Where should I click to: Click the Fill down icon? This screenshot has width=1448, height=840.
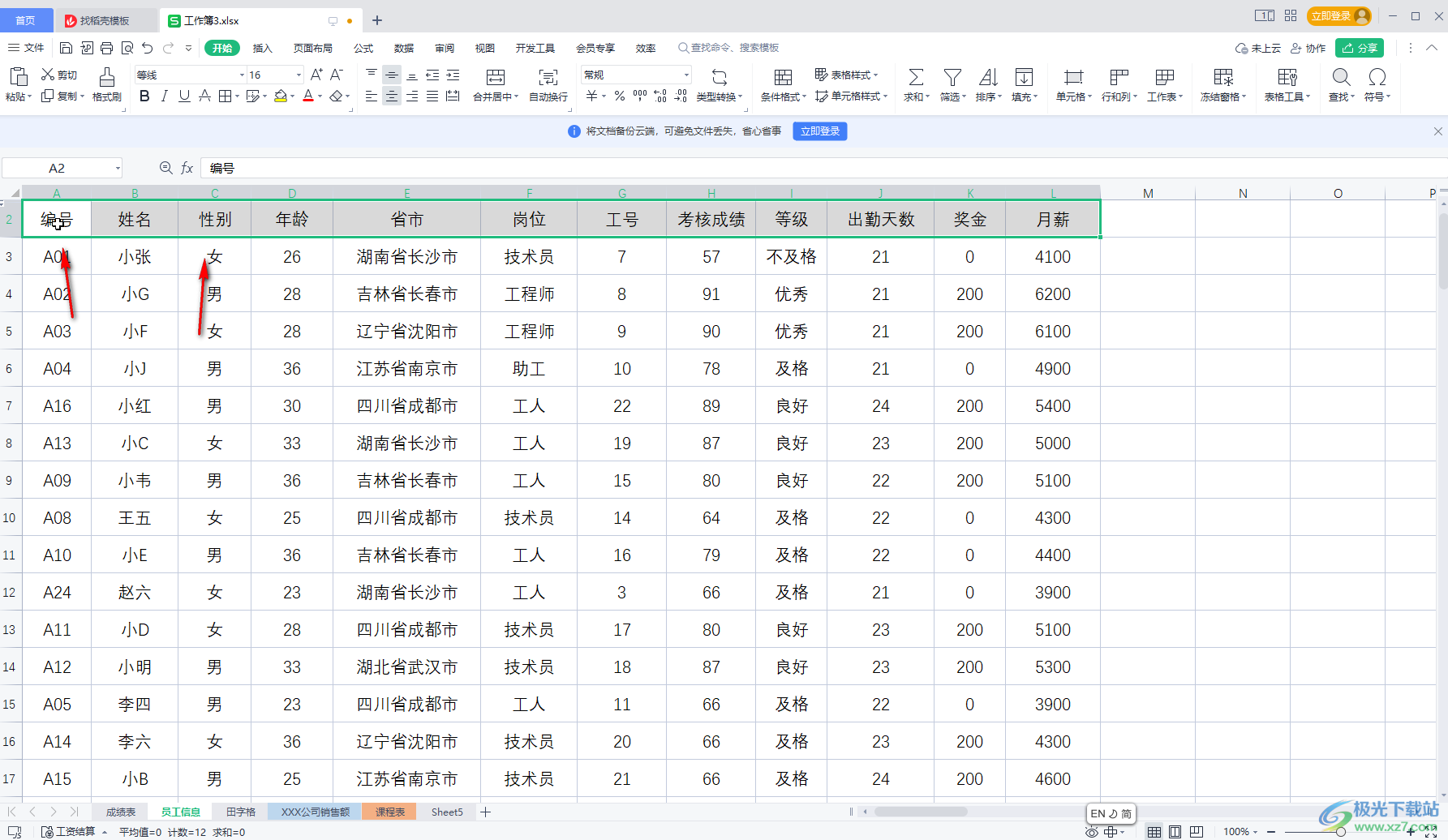1024,77
